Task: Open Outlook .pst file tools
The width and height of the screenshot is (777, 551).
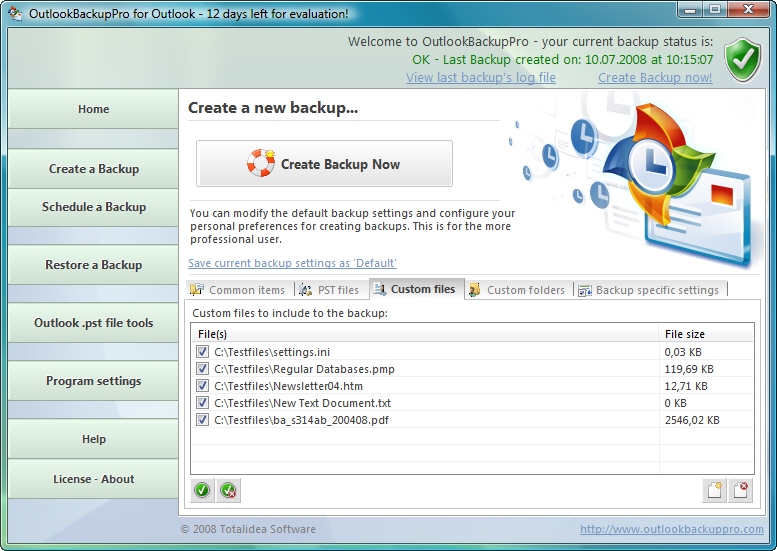Action: (93, 323)
